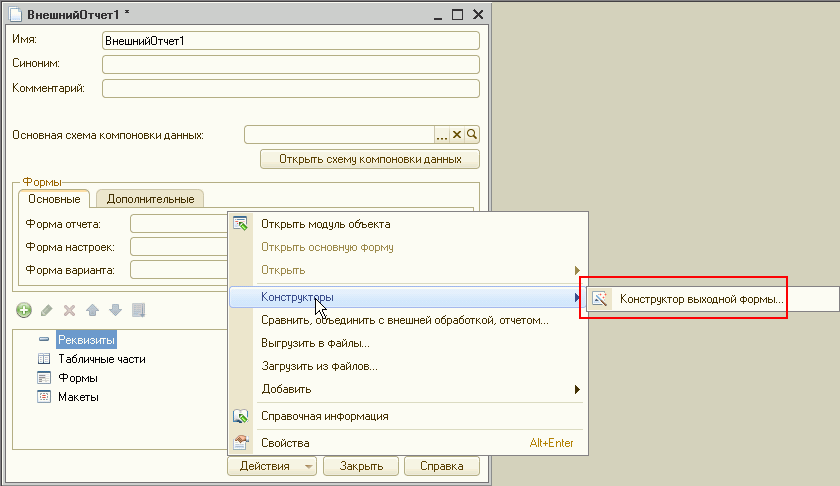The image size is (840, 486).
Task: Click the green add item icon
Action: [x=24, y=310]
